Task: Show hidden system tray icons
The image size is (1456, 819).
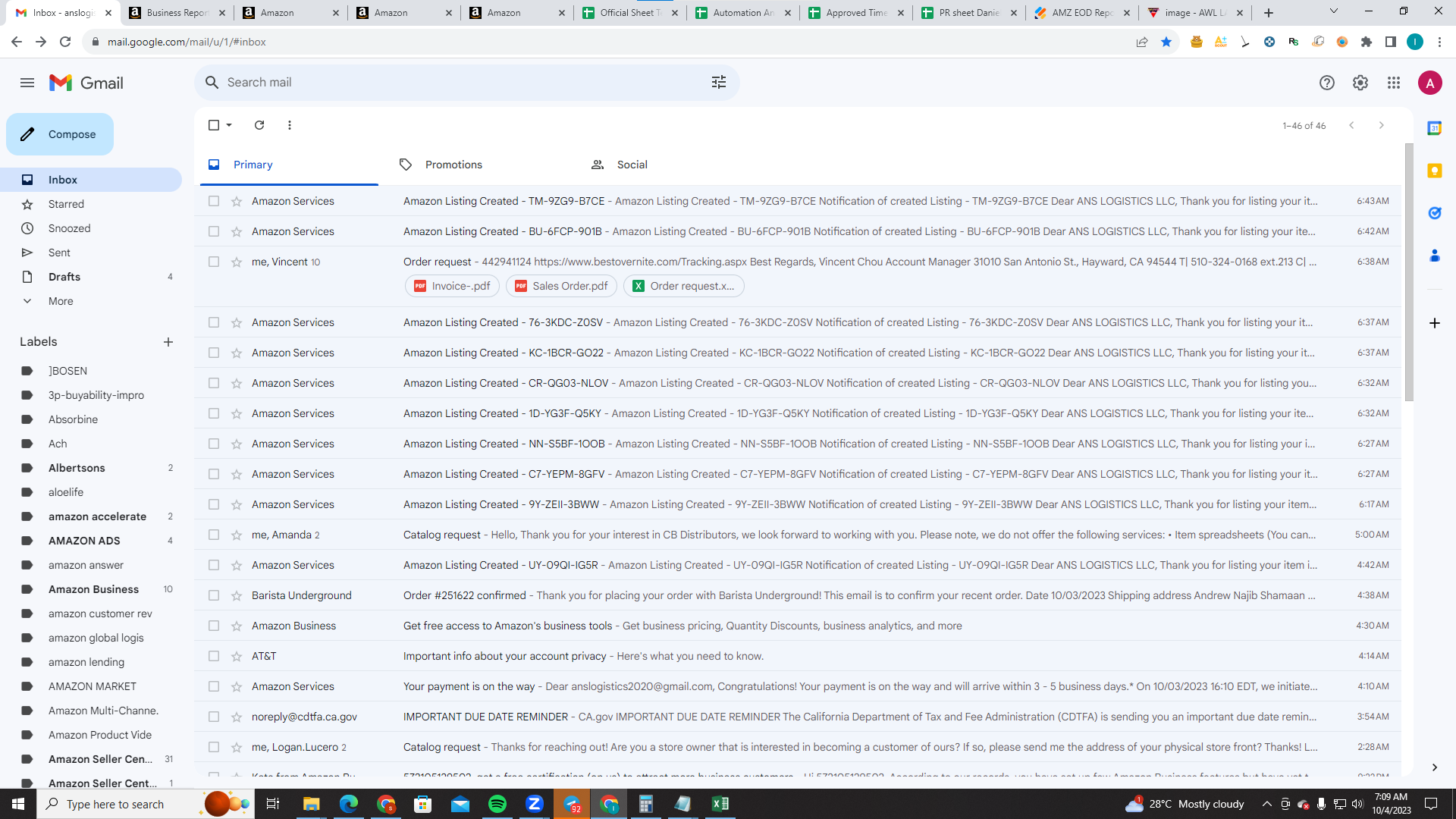Action: pos(1266,804)
